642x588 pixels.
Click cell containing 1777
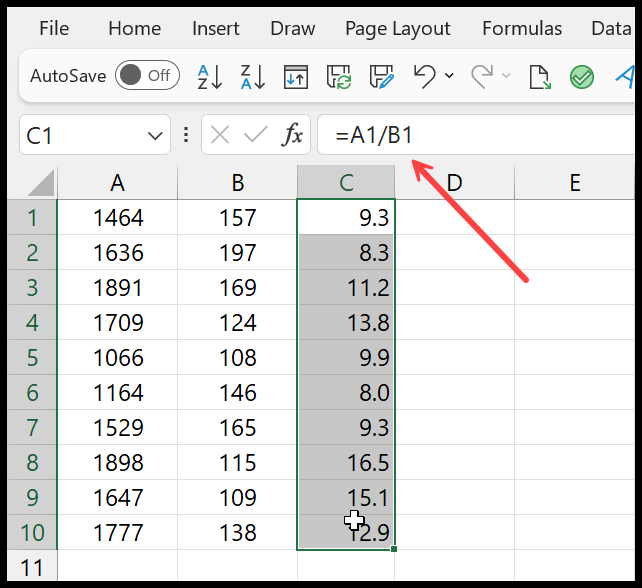tap(118, 532)
